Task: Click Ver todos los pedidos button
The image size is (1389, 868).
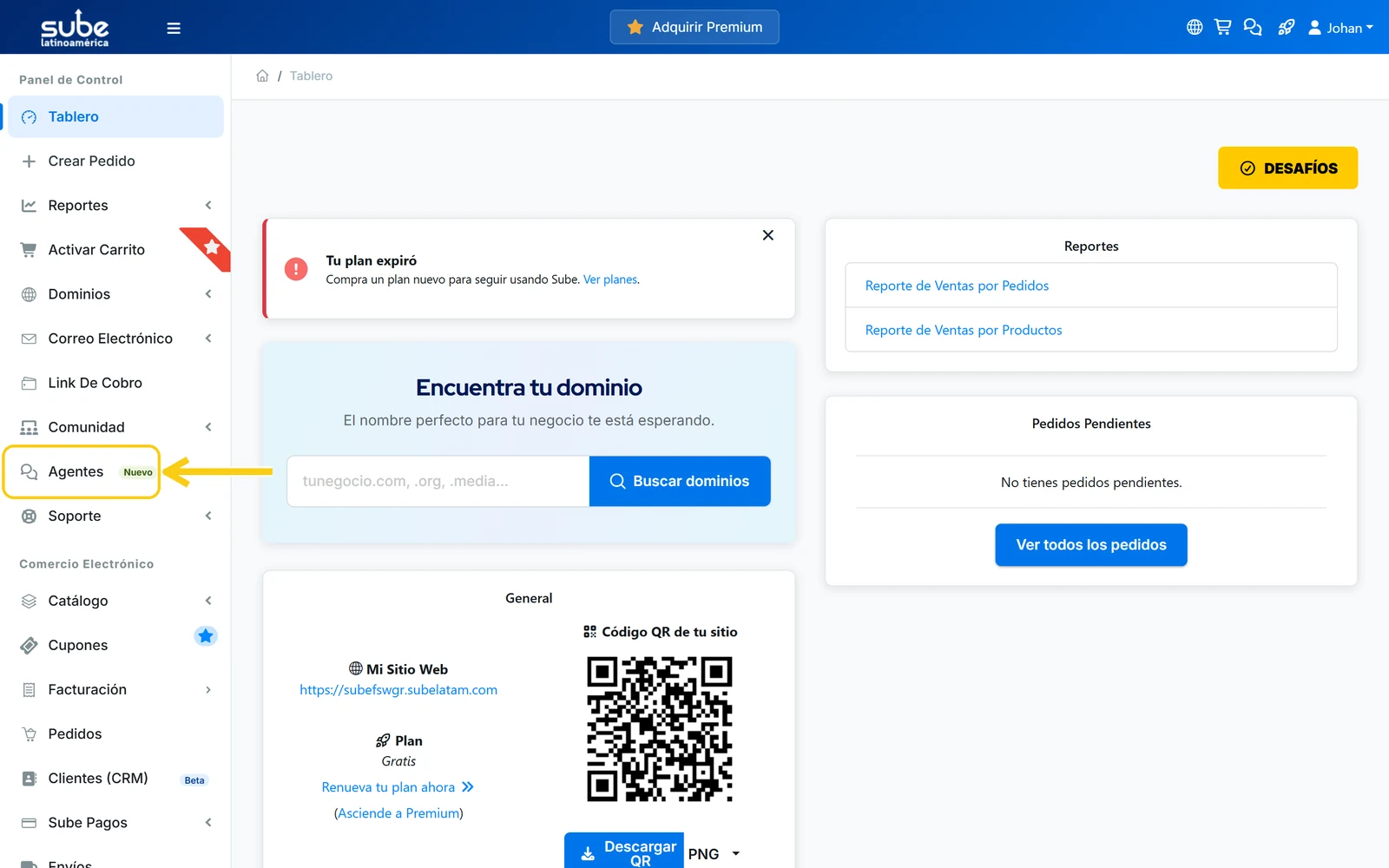Action: point(1091,544)
